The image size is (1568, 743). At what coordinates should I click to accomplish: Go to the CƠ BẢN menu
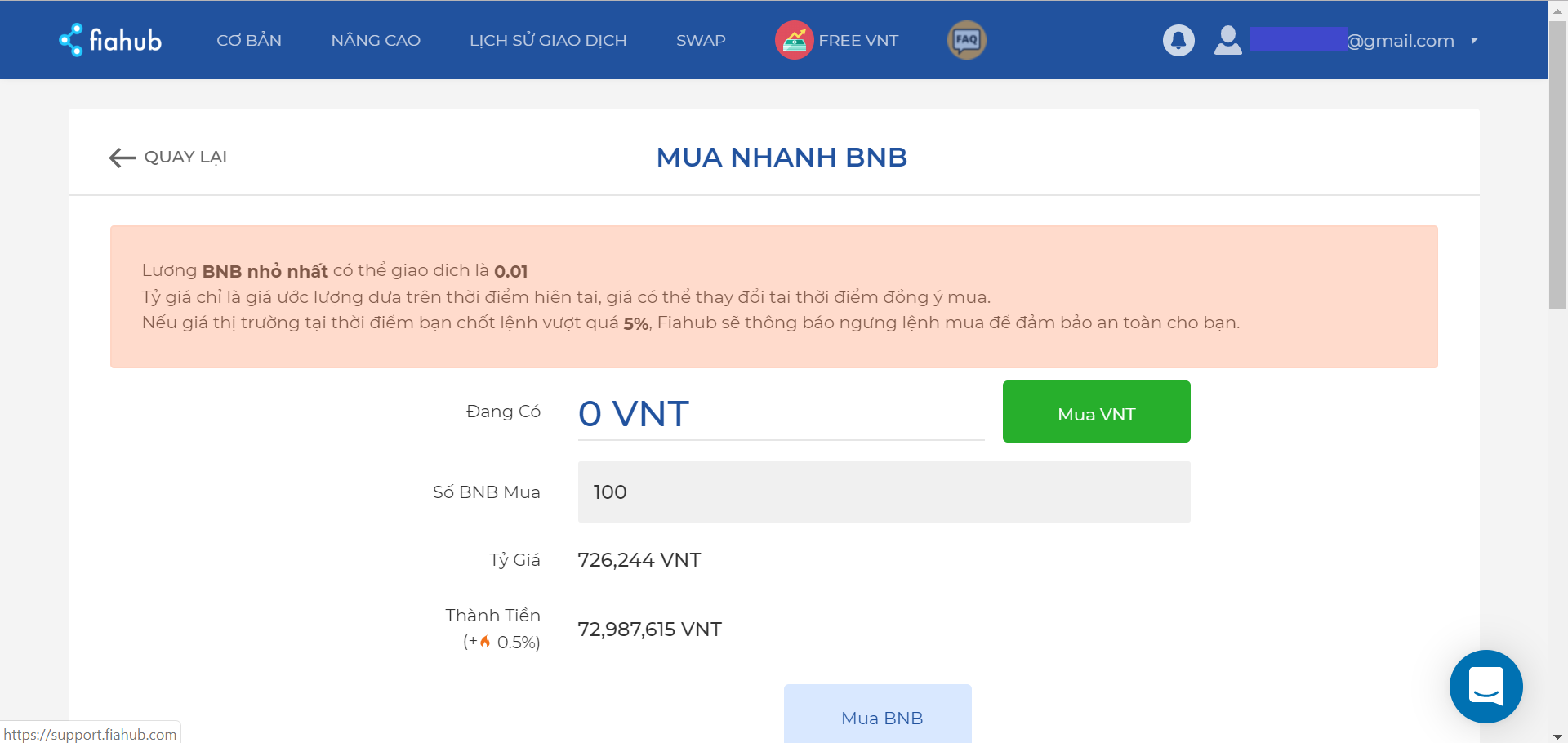point(249,40)
